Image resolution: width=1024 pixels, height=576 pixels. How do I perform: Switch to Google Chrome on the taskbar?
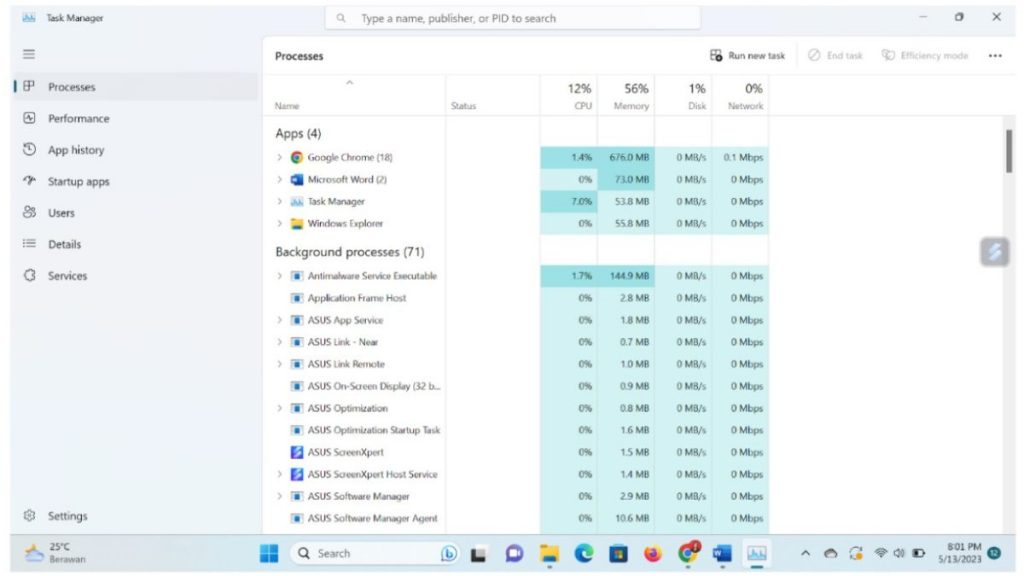pyautogui.click(x=687, y=553)
